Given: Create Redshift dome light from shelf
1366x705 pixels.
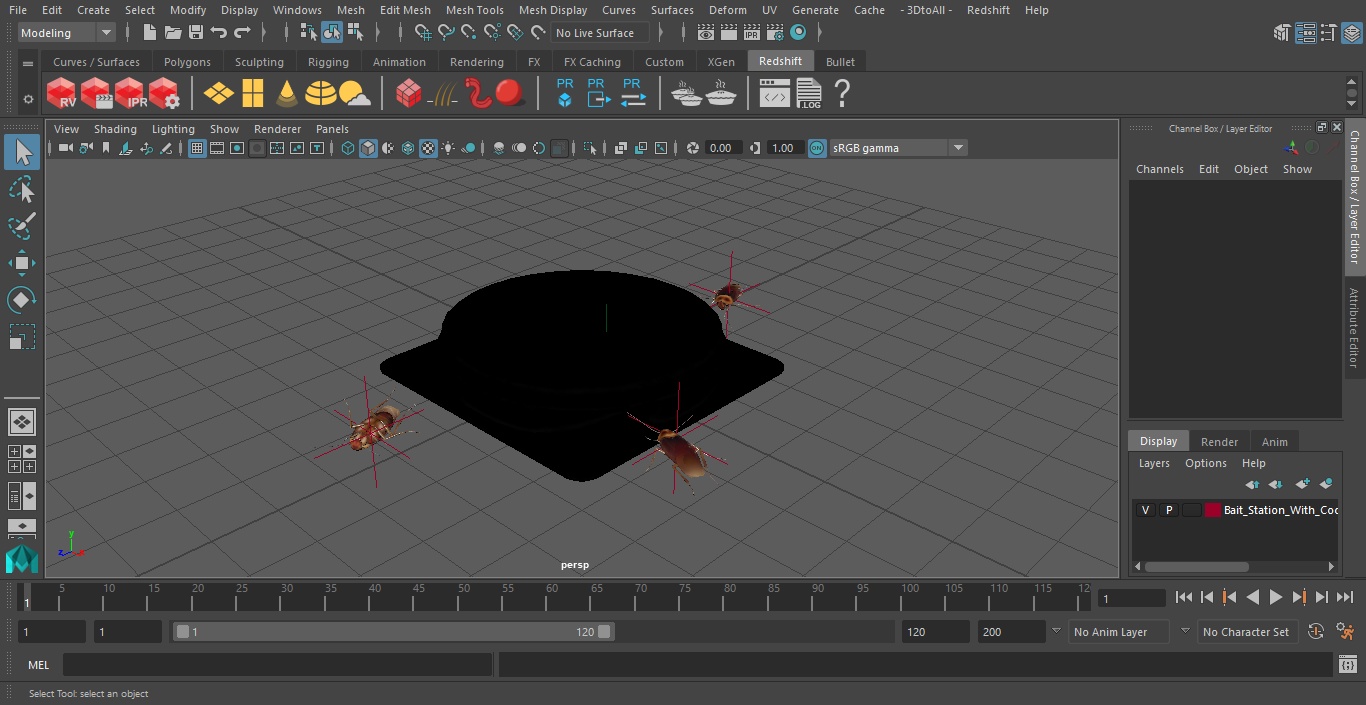Looking at the screenshot, I should [x=321, y=94].
